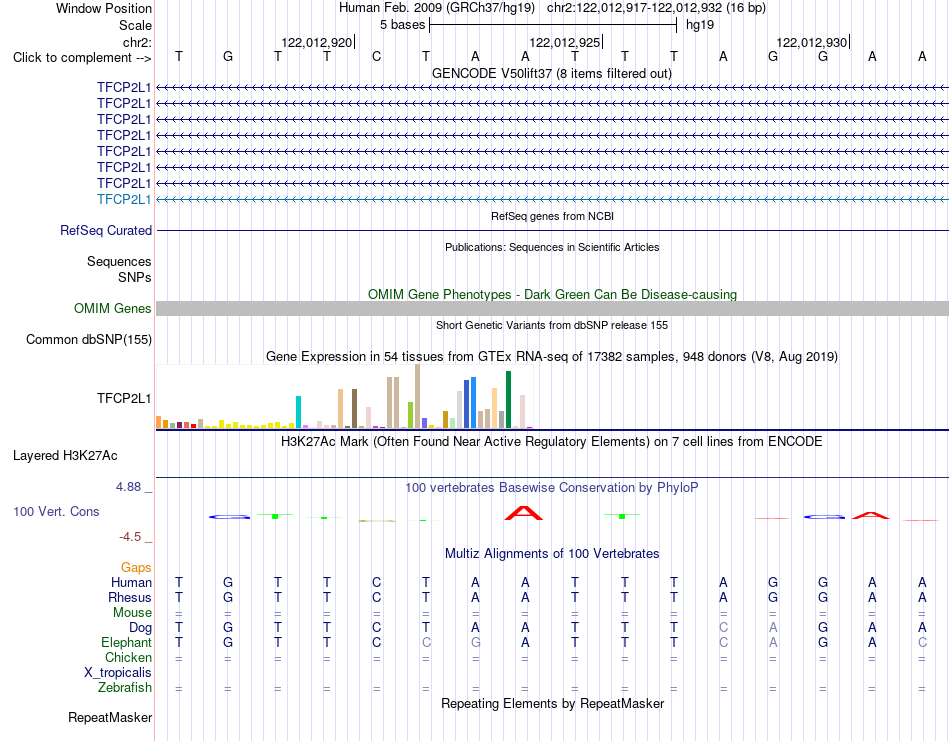Click the '5 bases' scale bar label
Viewport: 950px width, 741px height.
coord(402,25)
